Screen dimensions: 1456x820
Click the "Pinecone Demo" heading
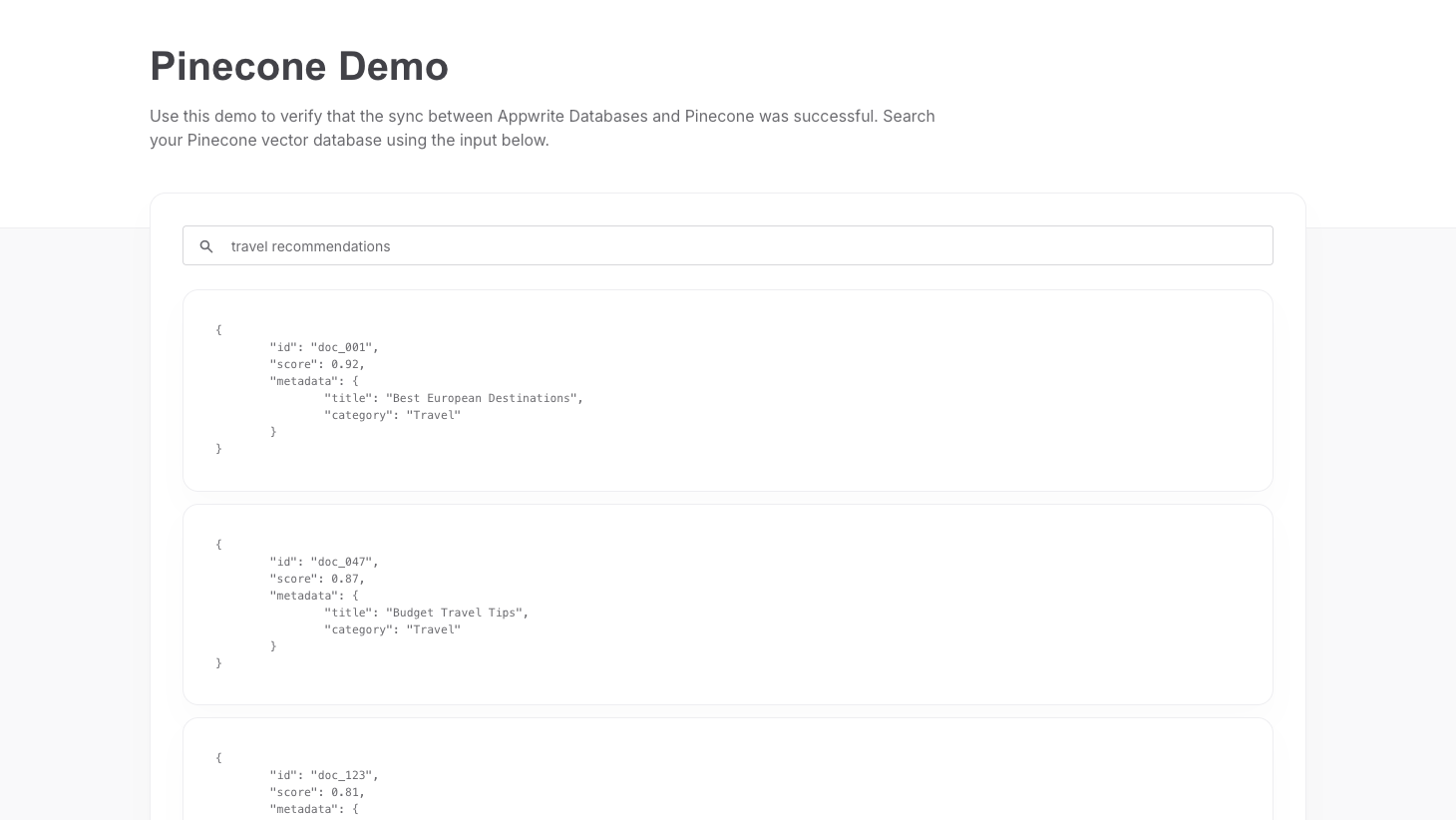299,66
